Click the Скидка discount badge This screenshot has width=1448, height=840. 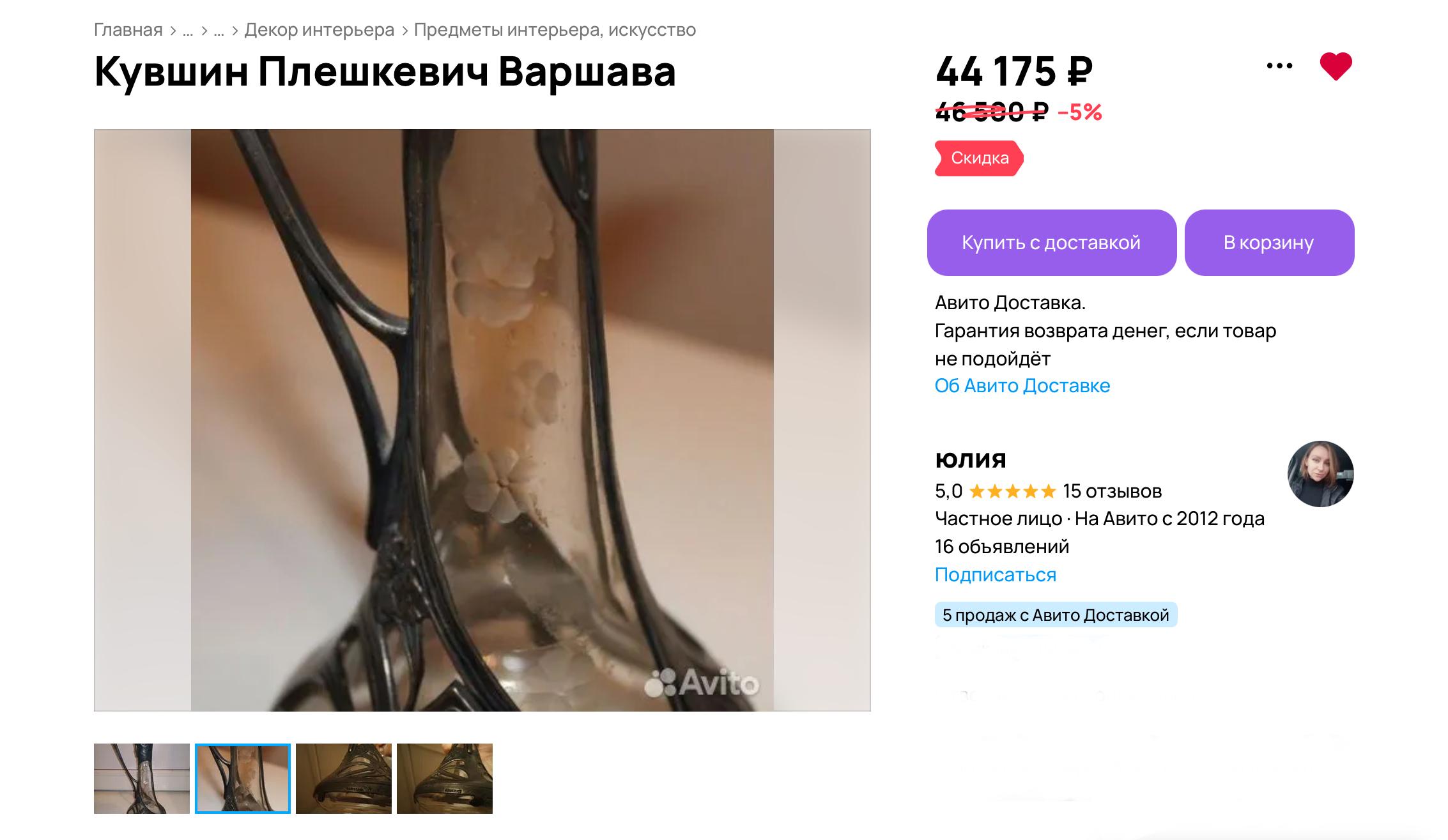979,158
